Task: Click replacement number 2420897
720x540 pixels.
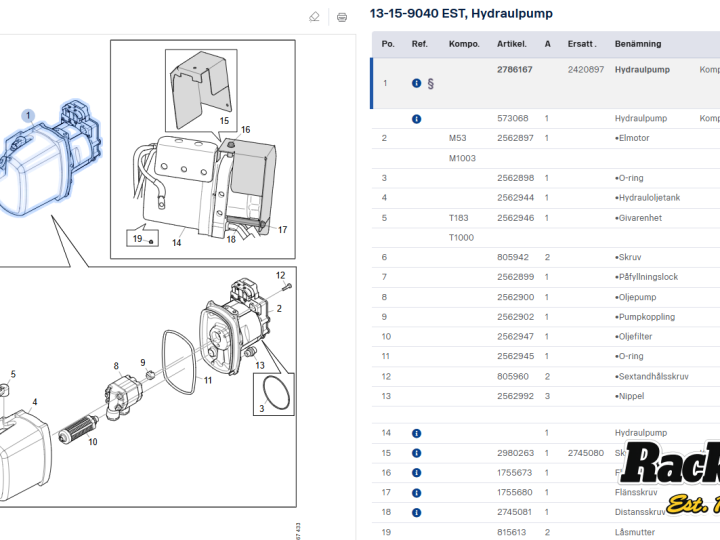Action: (585, 70)
